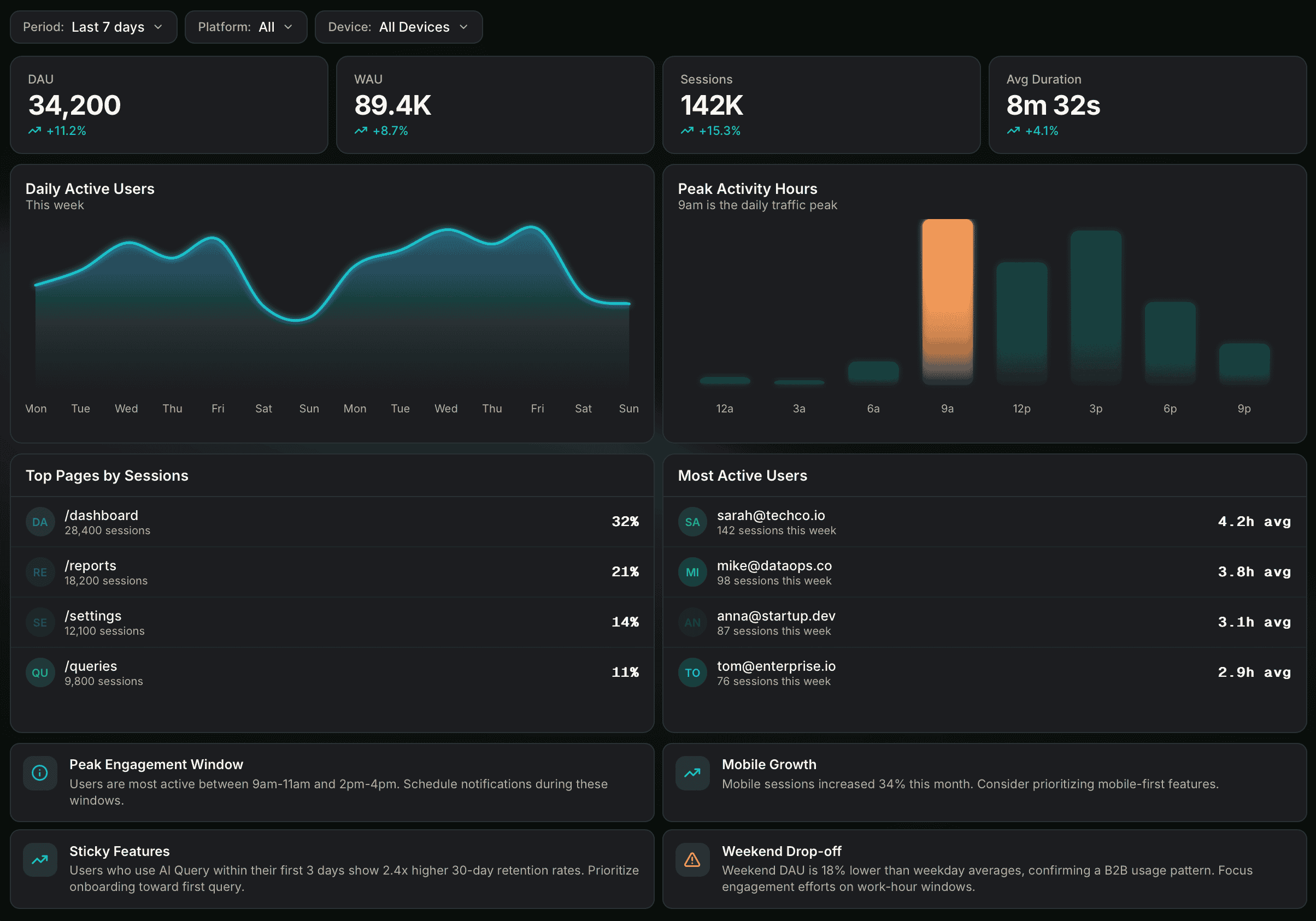
Task: Click the 3p activity bar
Action: 1095,306
